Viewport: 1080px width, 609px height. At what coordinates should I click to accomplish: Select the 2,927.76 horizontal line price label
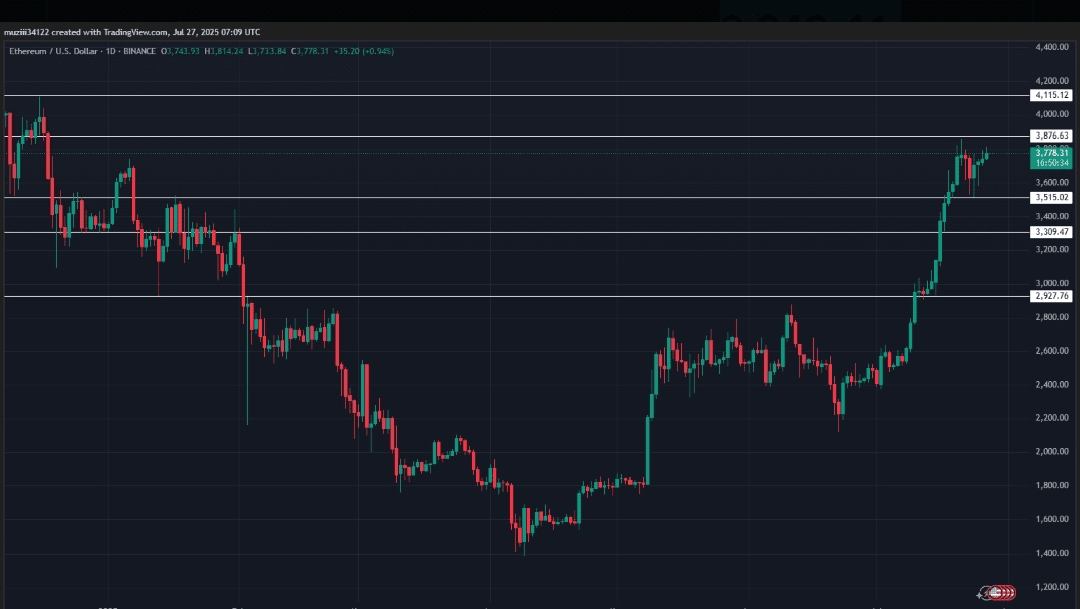click(1051, 296)
